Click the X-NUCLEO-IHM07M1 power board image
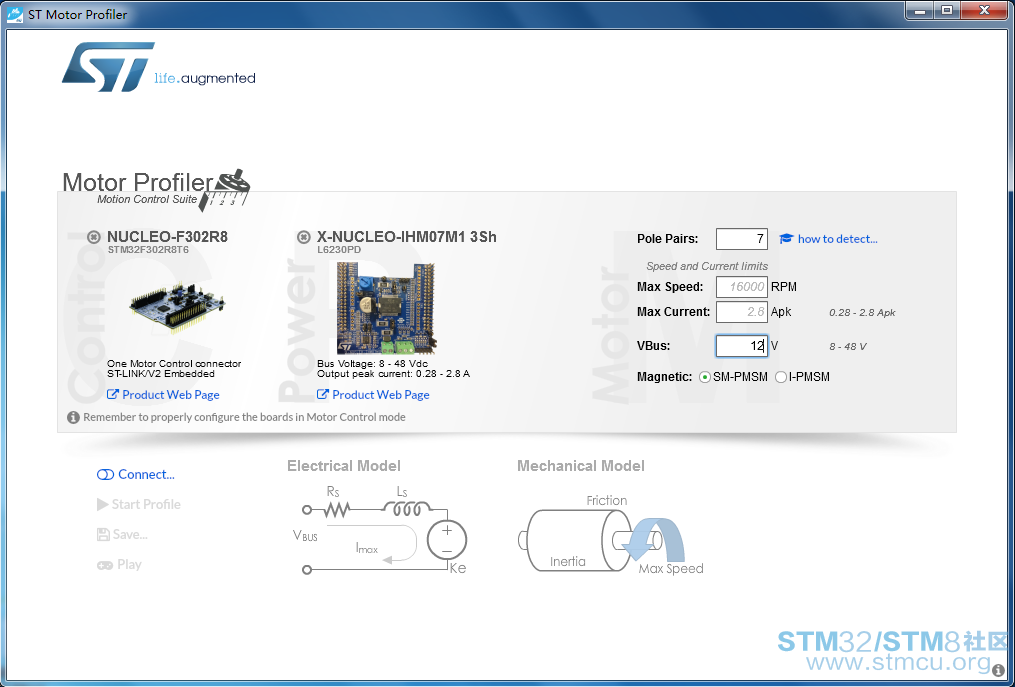The image size is (1015, 687). point(386,308)
